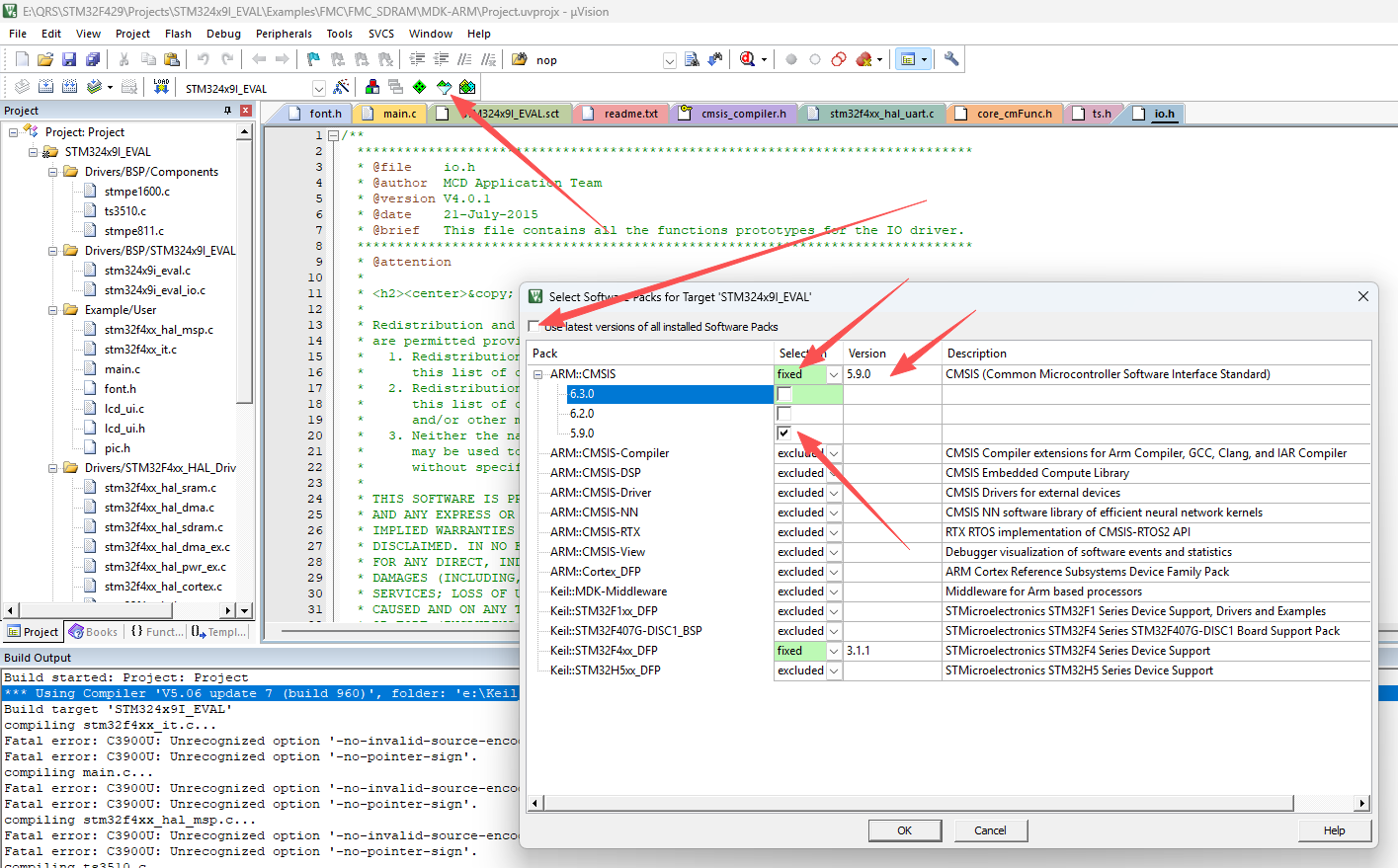
Task: Click Help button in the packs dialog
Action: [1334, 830]
